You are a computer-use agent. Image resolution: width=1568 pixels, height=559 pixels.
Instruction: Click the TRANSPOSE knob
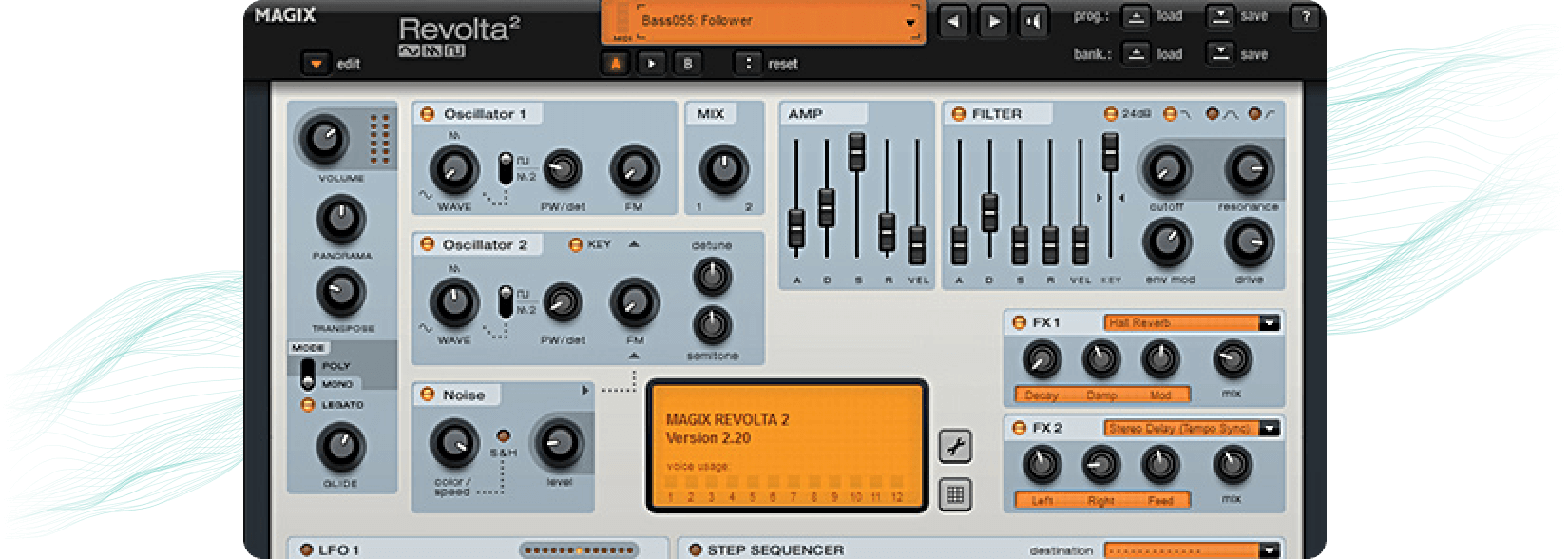[340, 292]
